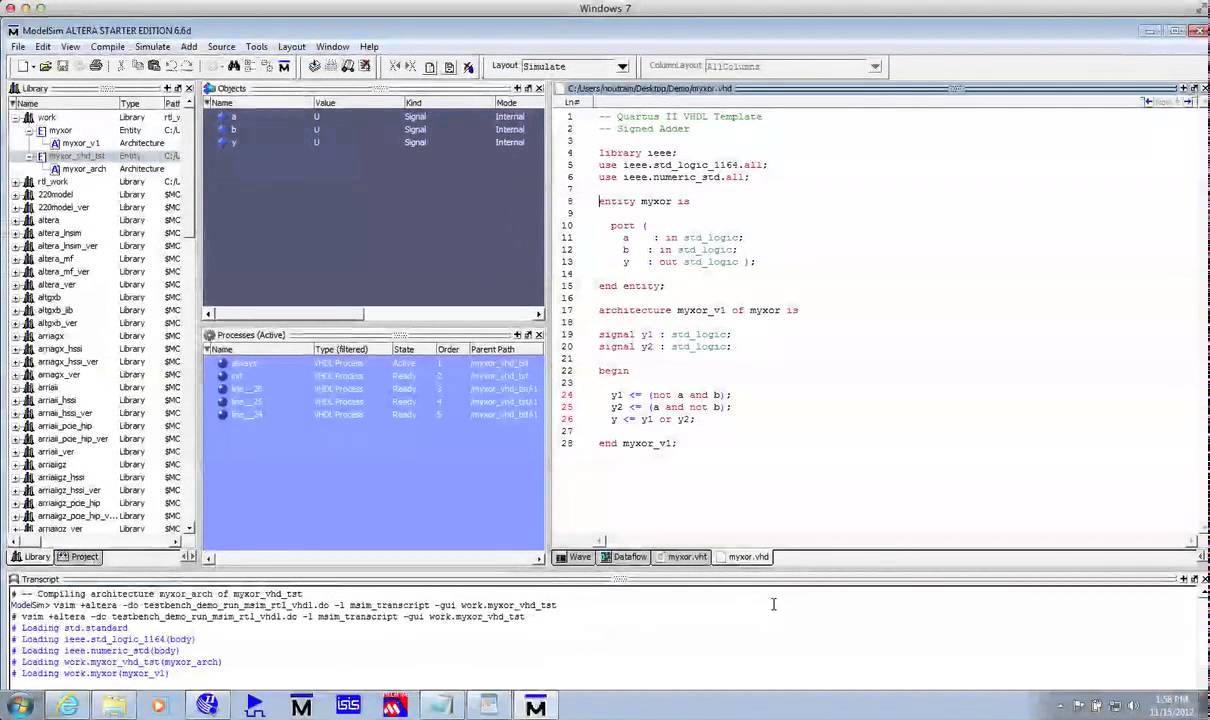
Task: Click the Simulate toolbar icon
Action: pyautogui.click(x=348, y=66)
